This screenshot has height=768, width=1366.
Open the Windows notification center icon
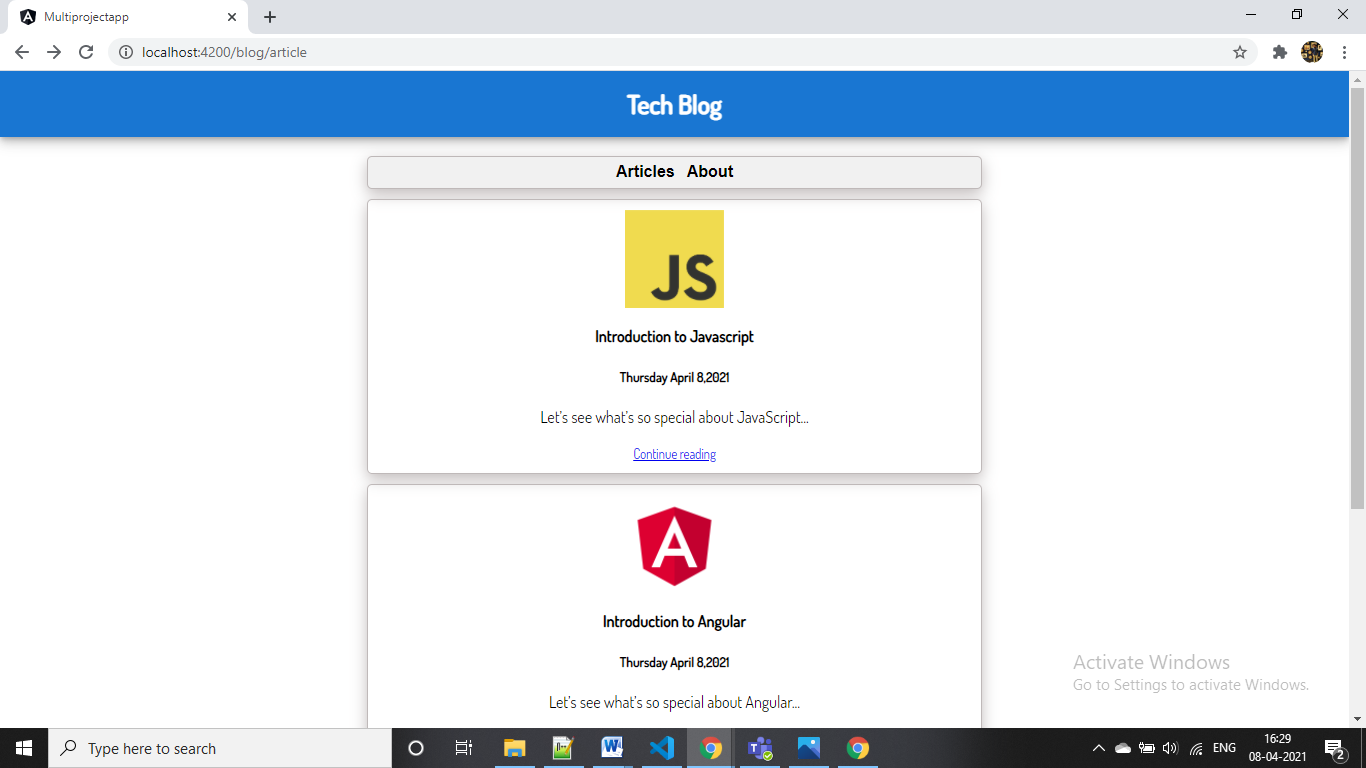click(1334, 748)
